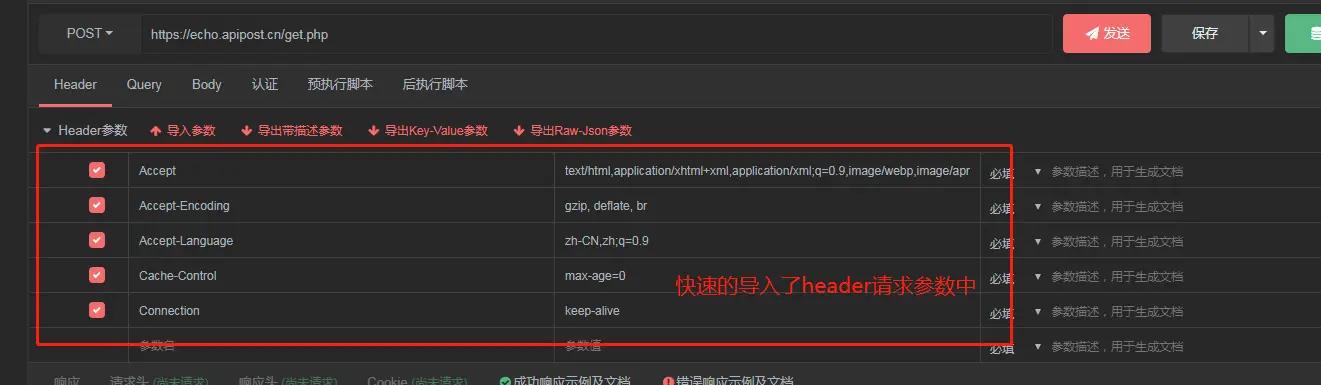Screen dimensions: 1321x385
Task: Click the 'max-age=0' value
Action: pos(595,276)
